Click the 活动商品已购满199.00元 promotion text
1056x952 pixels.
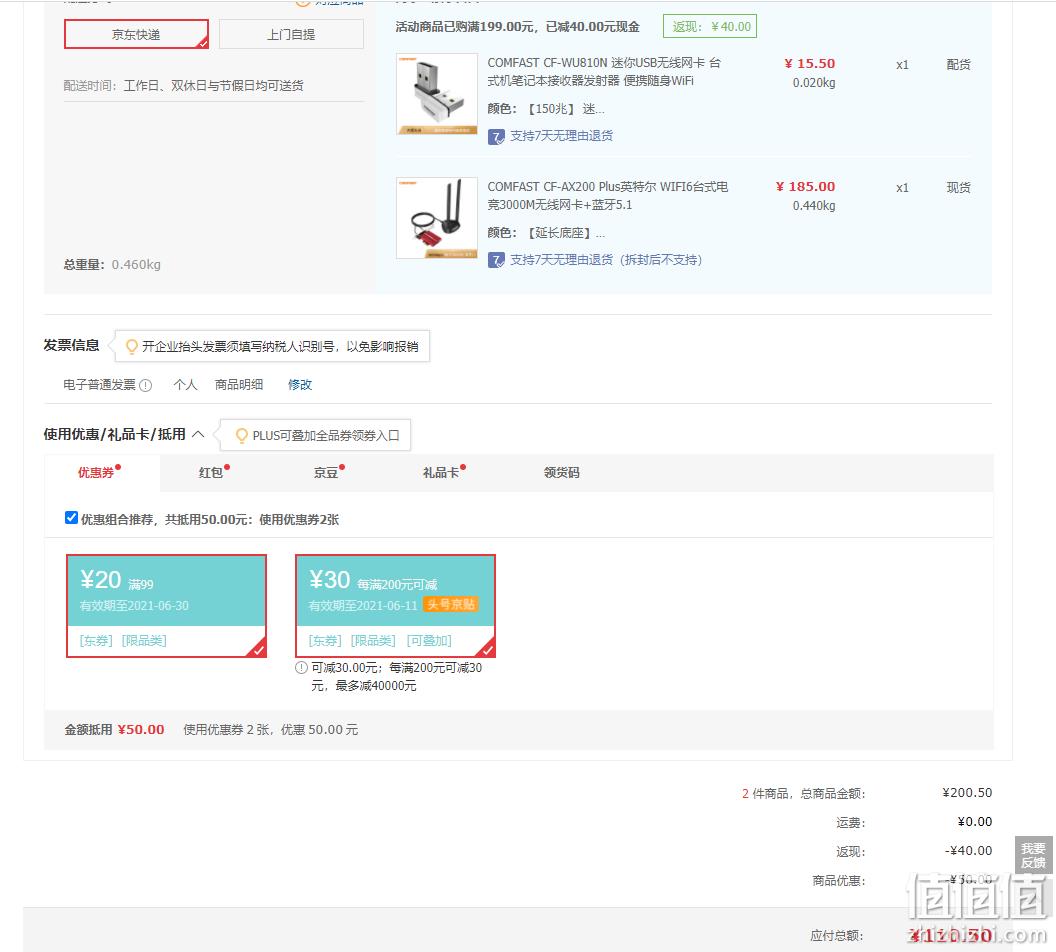[517, 27]
